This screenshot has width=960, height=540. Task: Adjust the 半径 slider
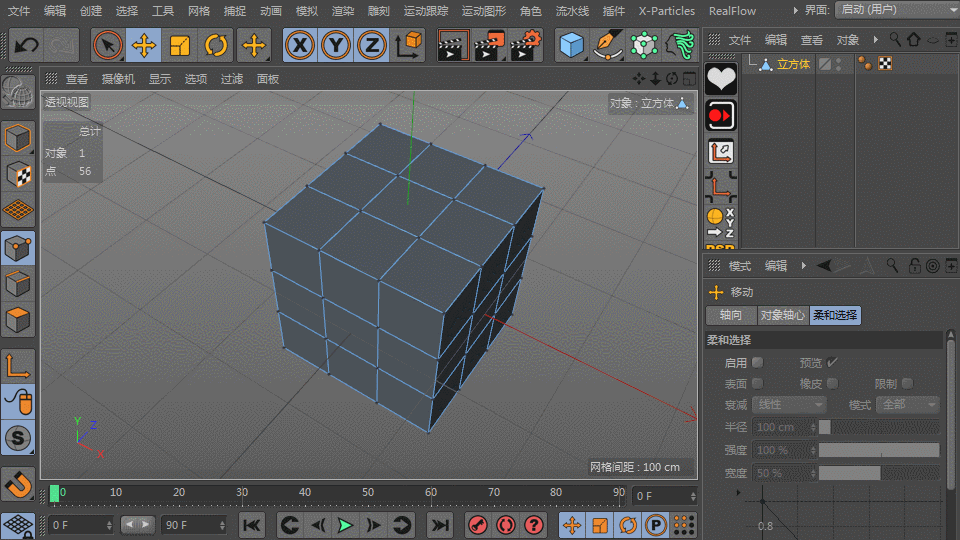[x=879, y=427]
